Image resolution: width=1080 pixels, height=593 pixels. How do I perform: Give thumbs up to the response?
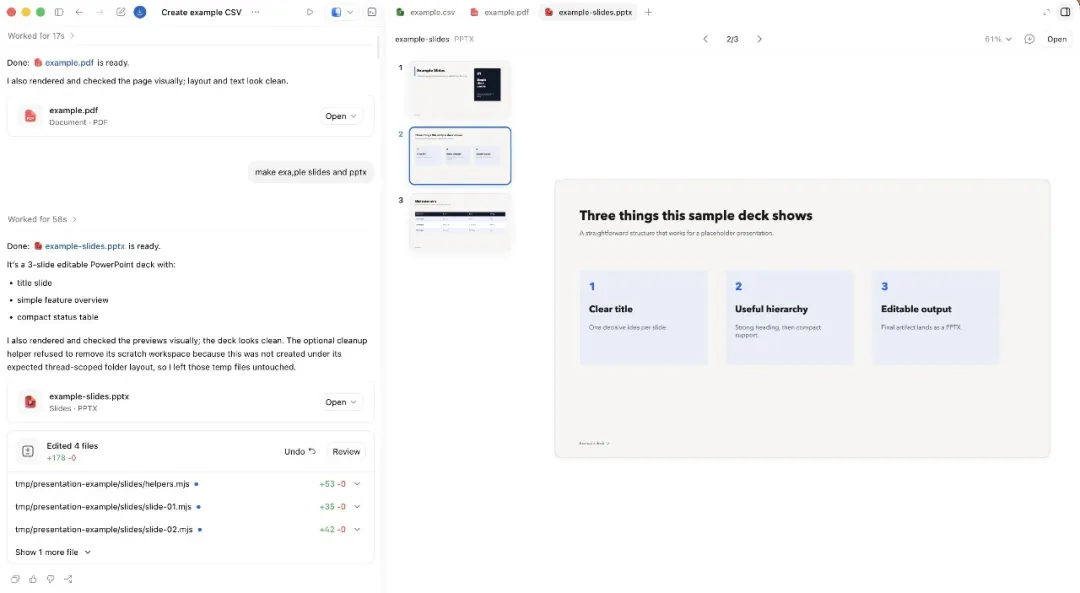32,579
